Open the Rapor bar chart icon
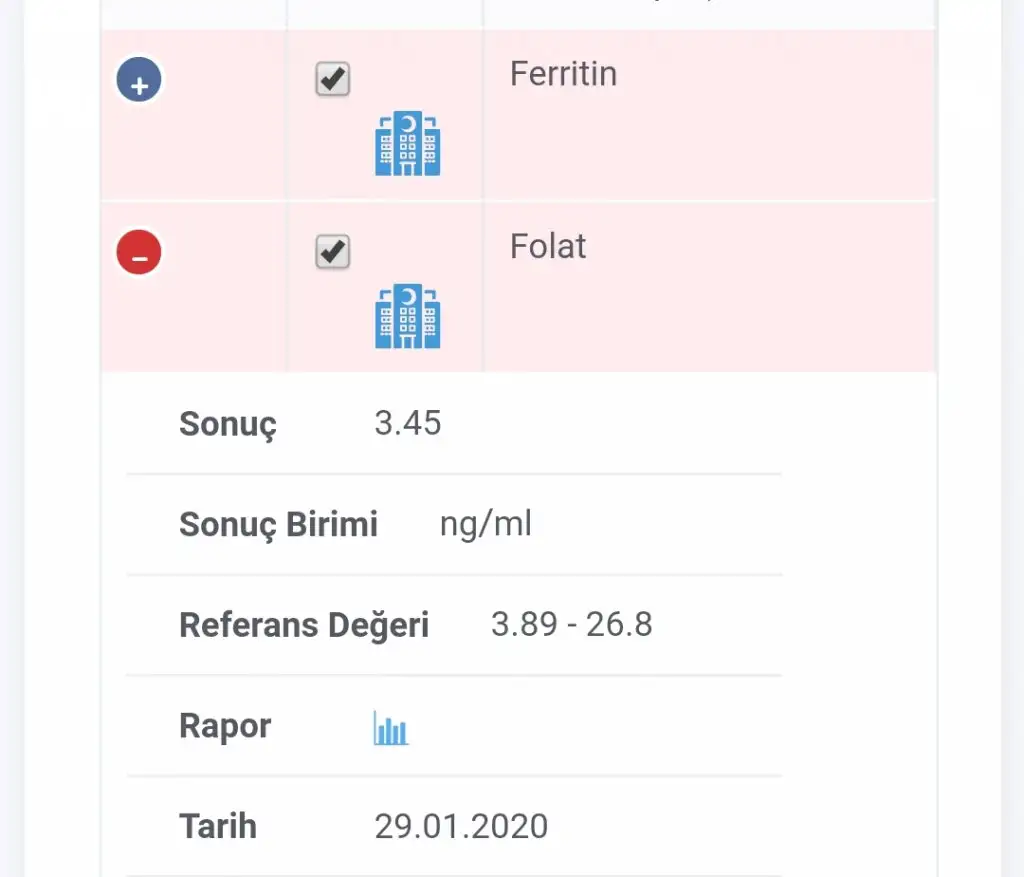 [x=391, y=728]
